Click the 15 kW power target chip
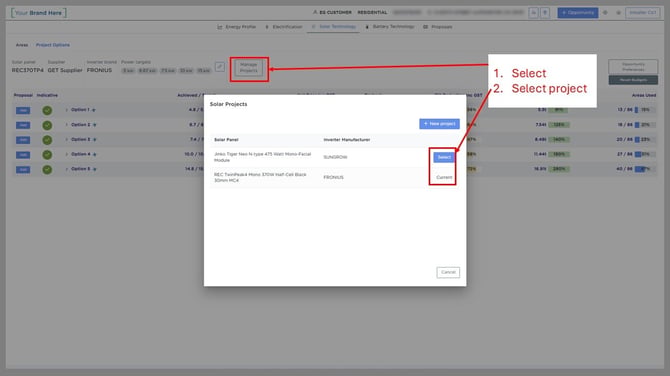670x376 pixels. [203, 70]
